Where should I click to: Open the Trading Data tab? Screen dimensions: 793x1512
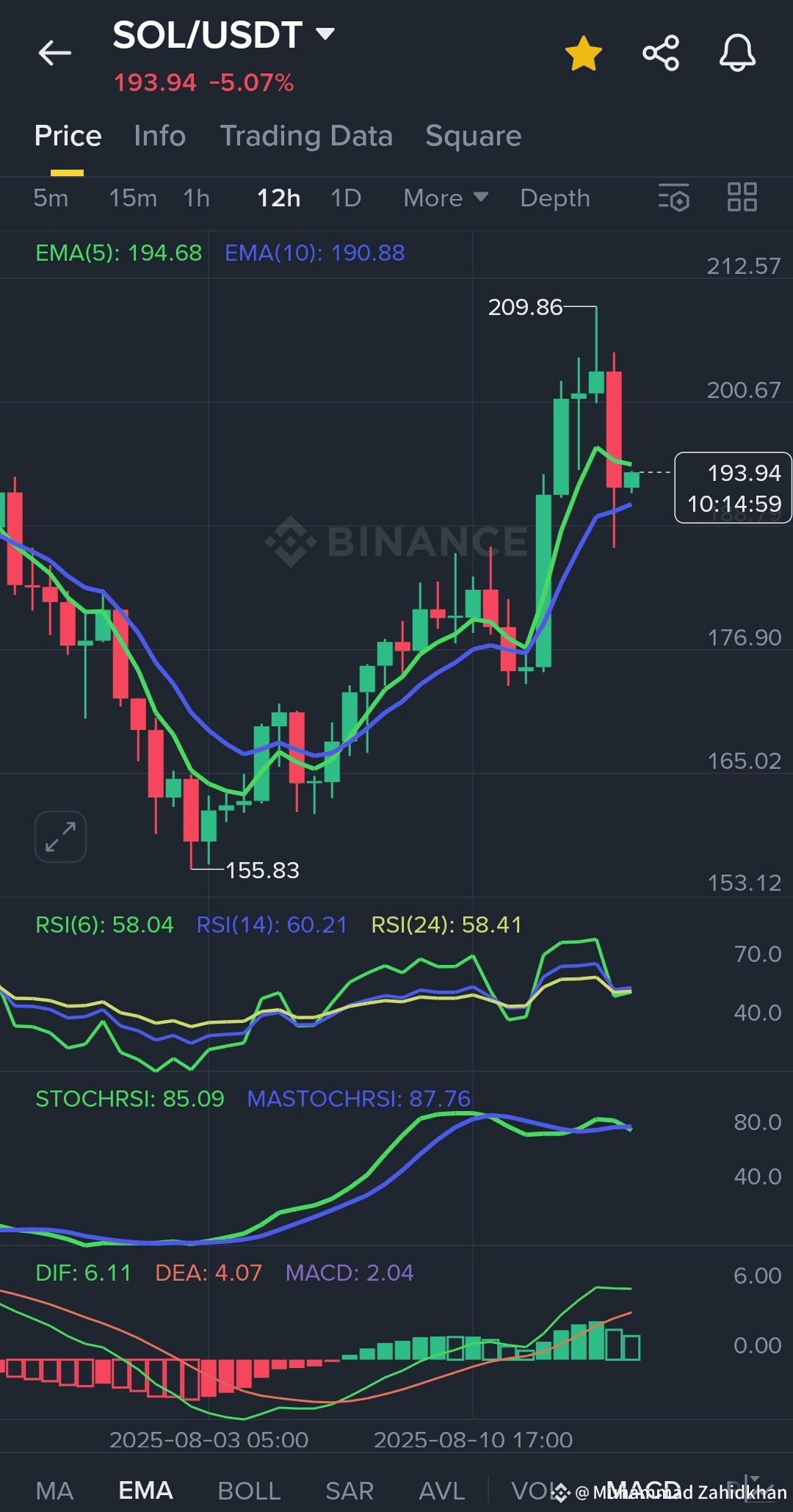coord(306,136)
